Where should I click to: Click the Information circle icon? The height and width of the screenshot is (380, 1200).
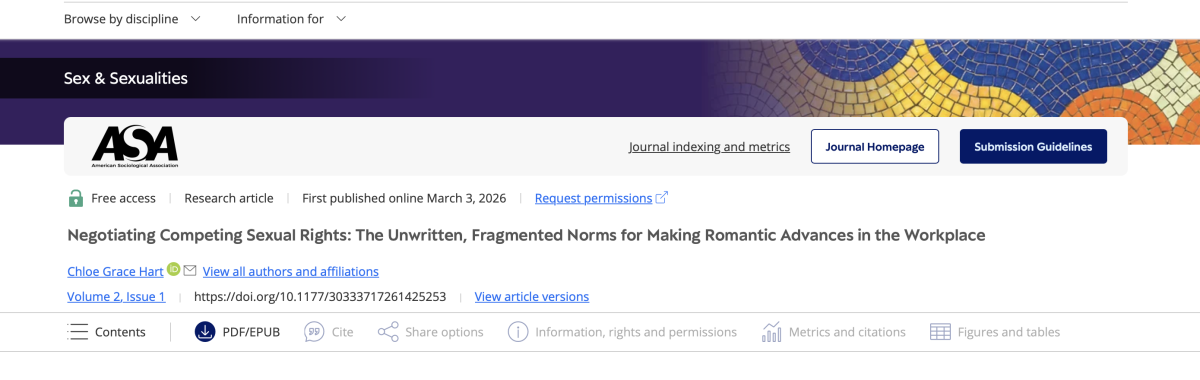(x=518, y=332)
